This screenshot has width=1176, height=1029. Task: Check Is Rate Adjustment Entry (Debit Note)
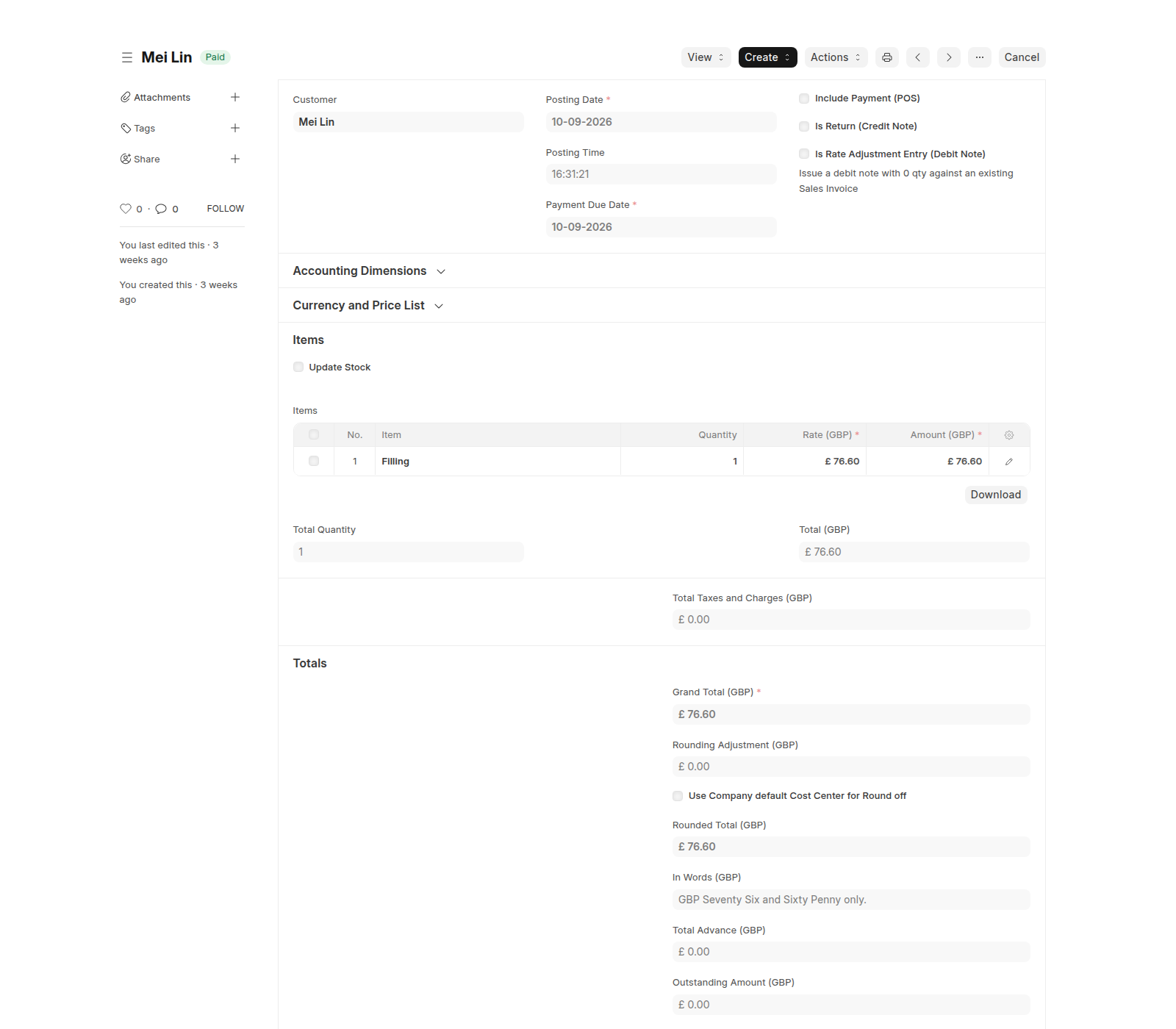pos(804,154)
